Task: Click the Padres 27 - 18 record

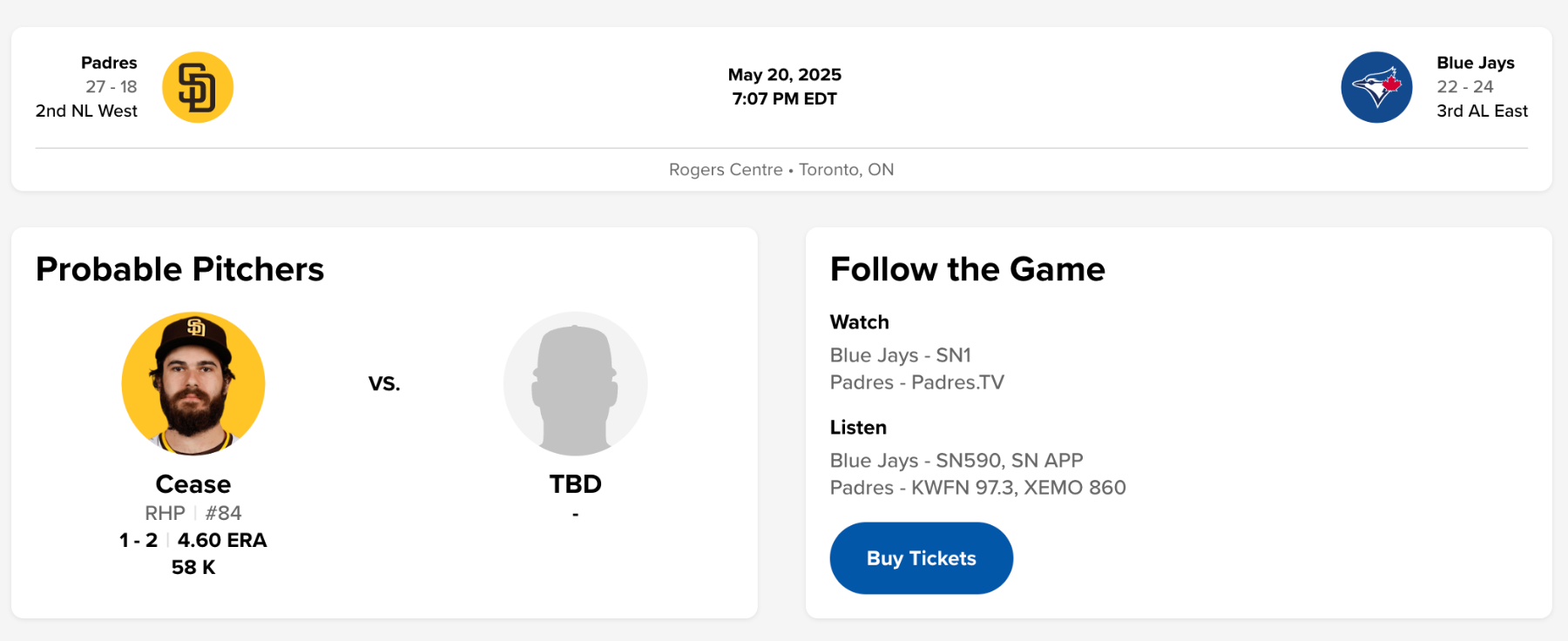Action: pos(111,87)
